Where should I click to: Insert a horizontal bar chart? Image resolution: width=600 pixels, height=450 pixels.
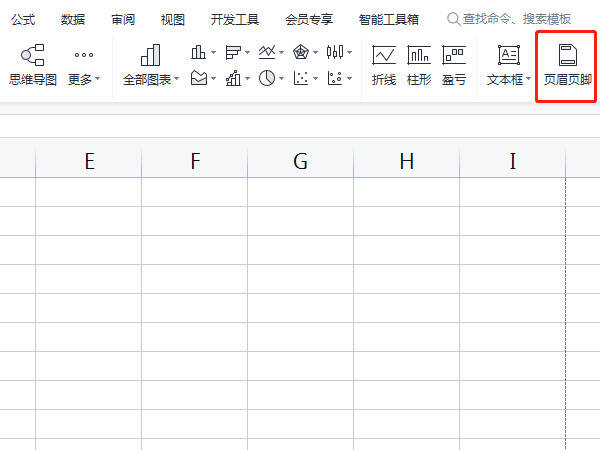click(x=233, y=52)
